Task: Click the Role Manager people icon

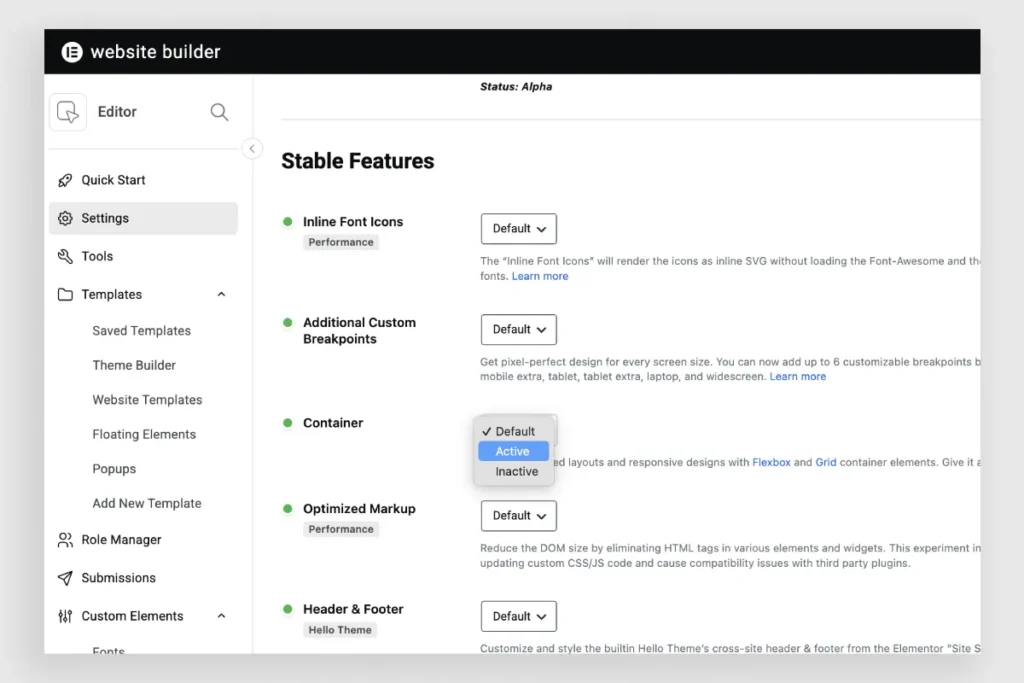Action: [65, 540]
